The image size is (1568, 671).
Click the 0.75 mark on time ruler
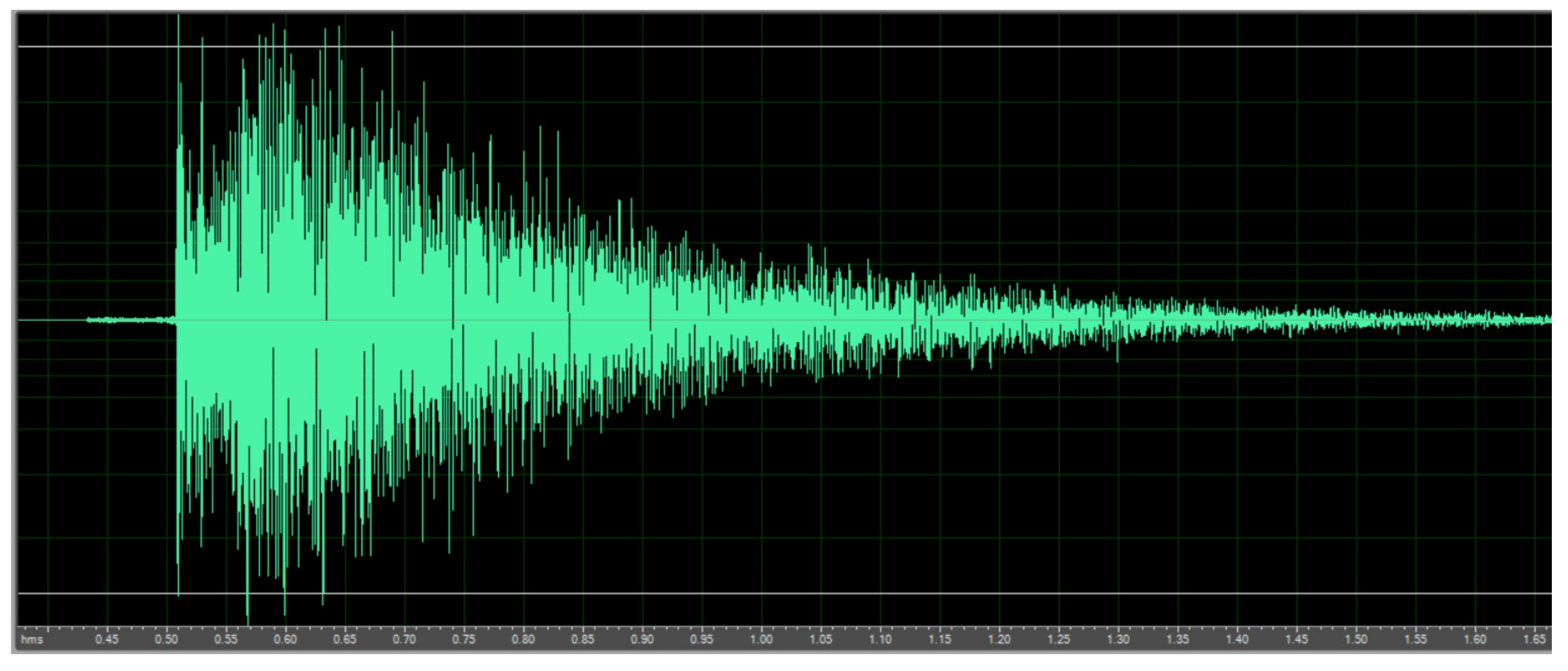pos(464,639)
